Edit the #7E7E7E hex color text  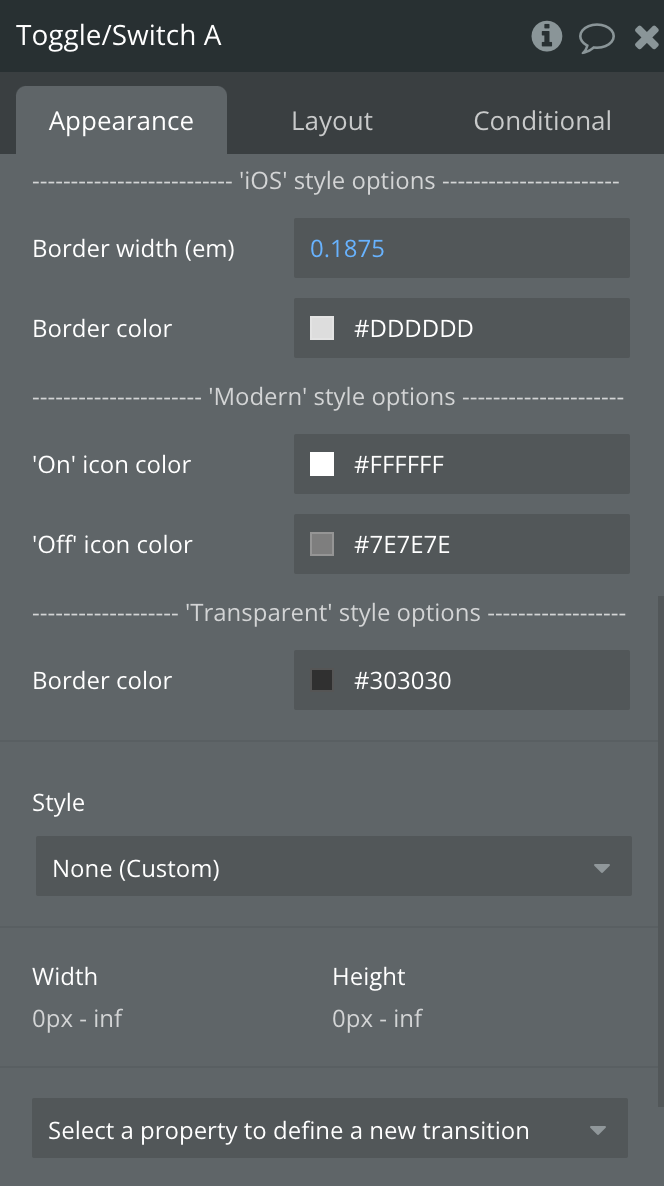coord(402,544)
